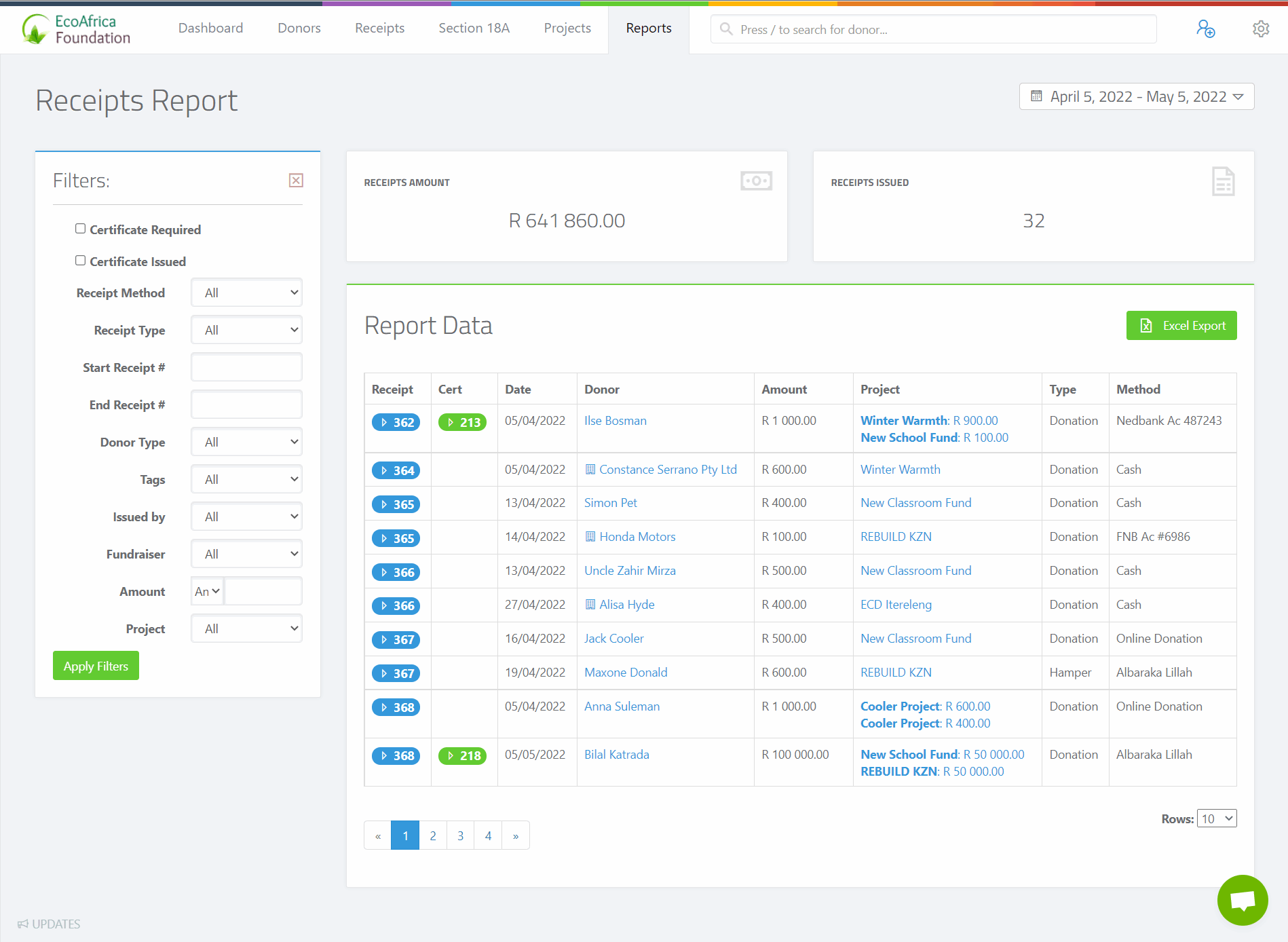Image resolution: width=1288 pixels, height=942 pixels.
Task: Open the Fundraiser dropdown
Action: point(246,554)
